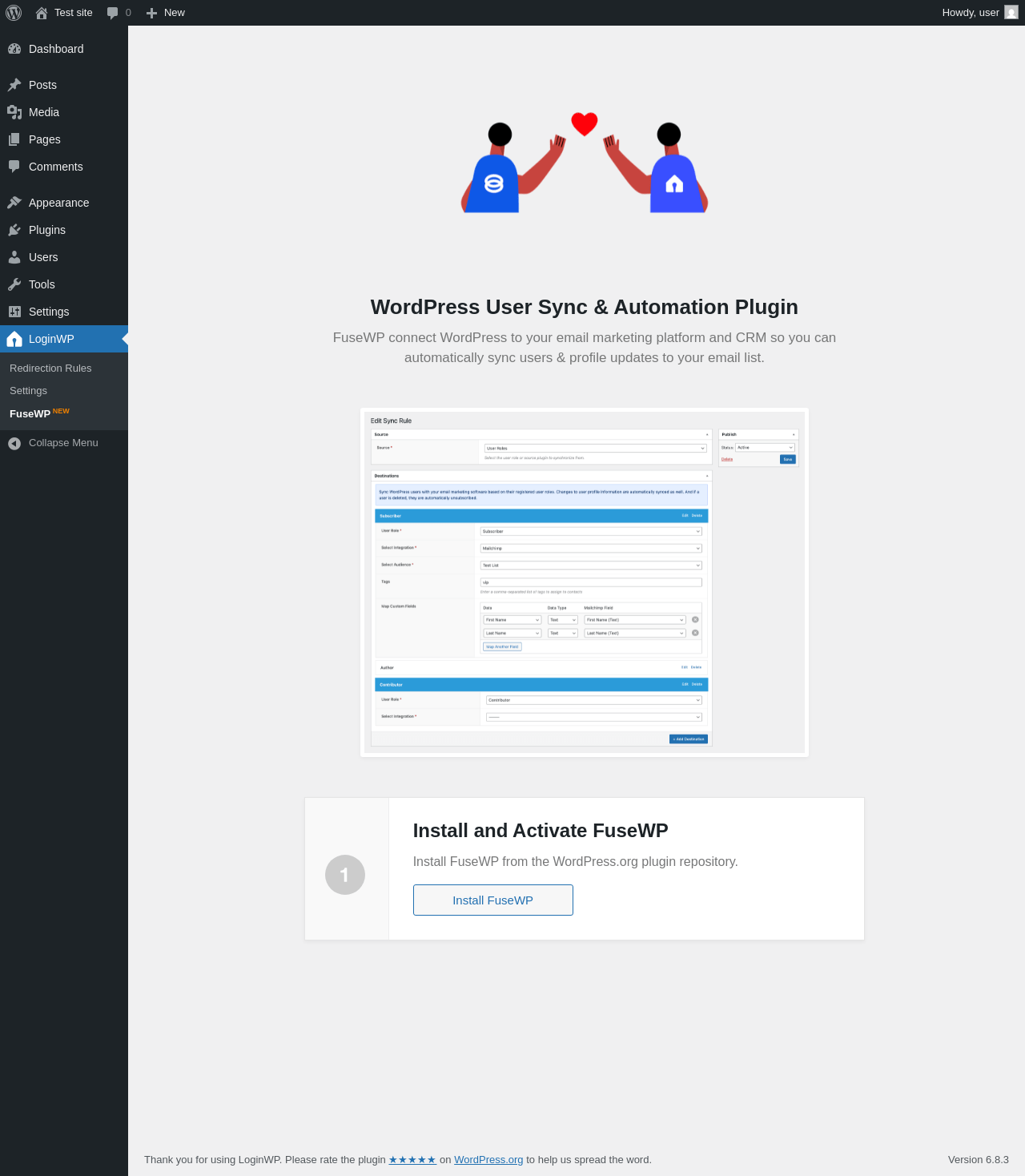1025x1176 pixels.
Task: Open the Appearance menu item
Action: [x=64, y=203]
